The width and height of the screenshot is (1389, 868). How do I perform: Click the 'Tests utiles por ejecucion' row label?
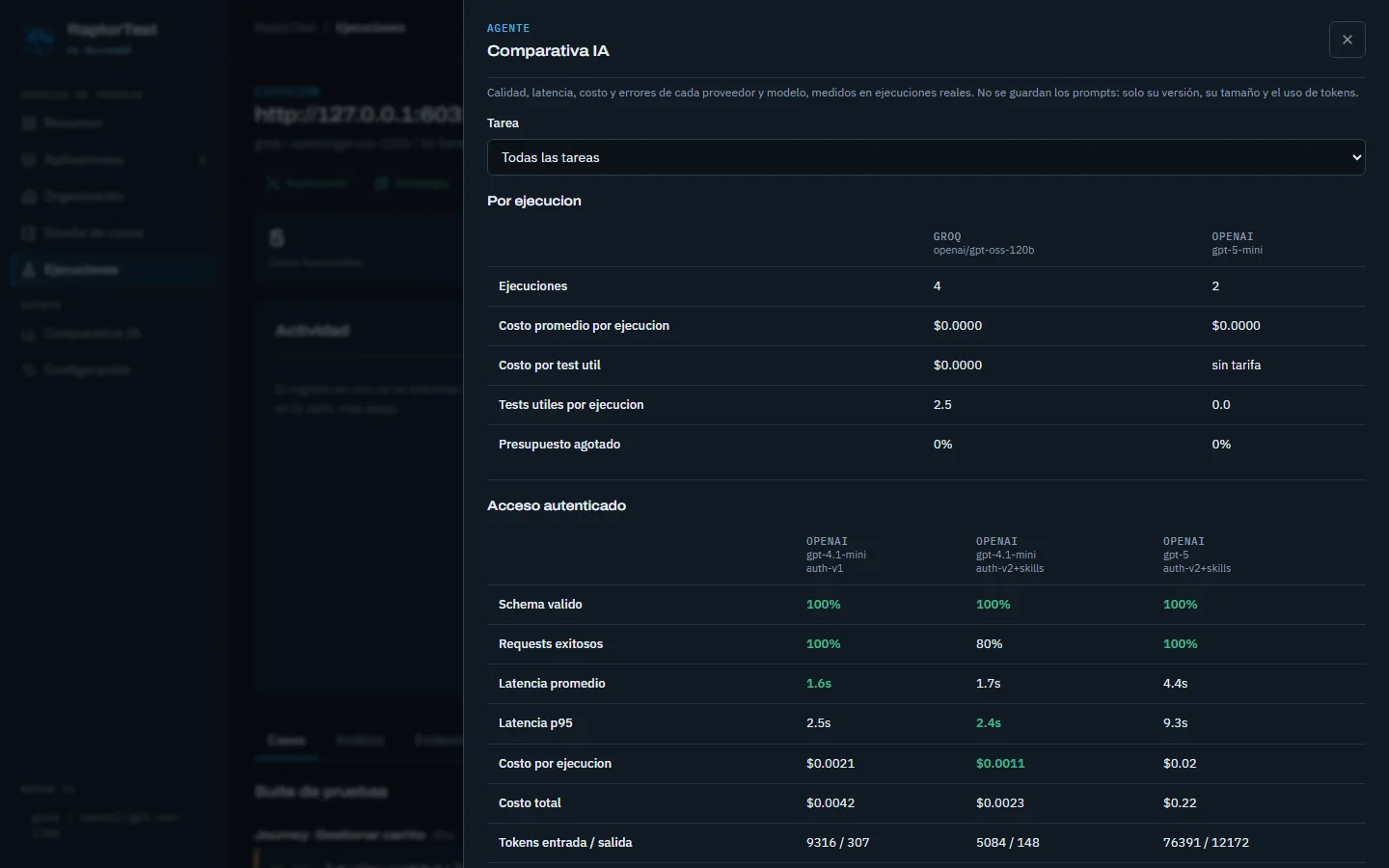pyautogui.click(x=571, y=405)
